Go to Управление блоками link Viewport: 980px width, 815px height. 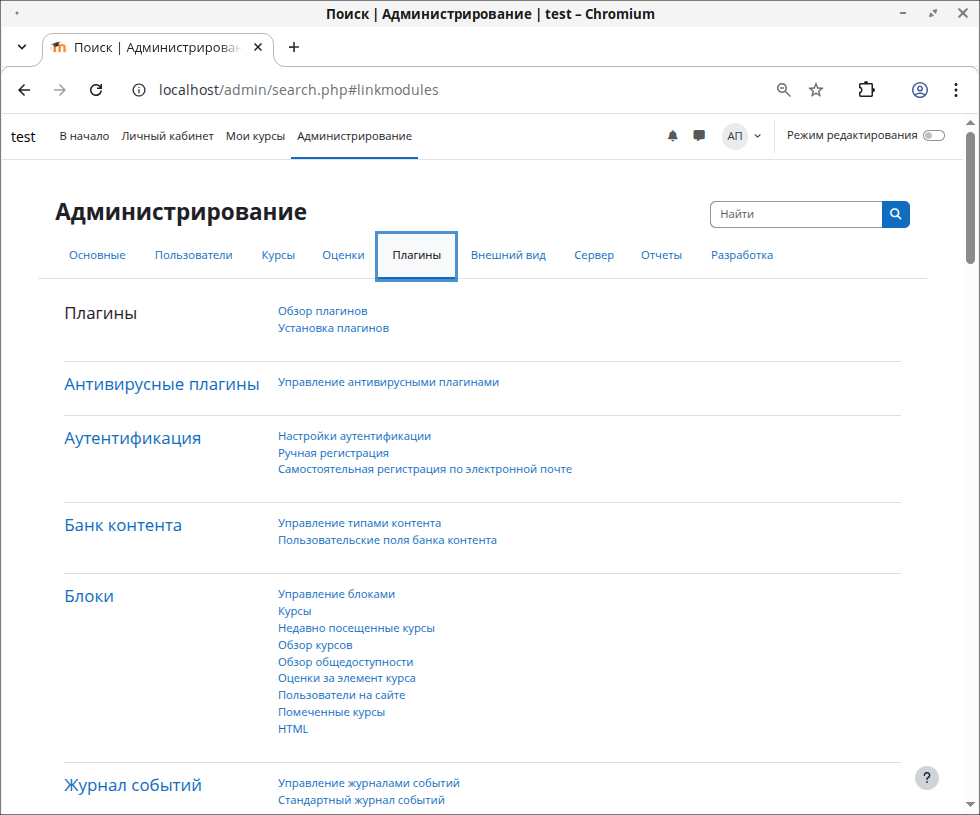336,594
